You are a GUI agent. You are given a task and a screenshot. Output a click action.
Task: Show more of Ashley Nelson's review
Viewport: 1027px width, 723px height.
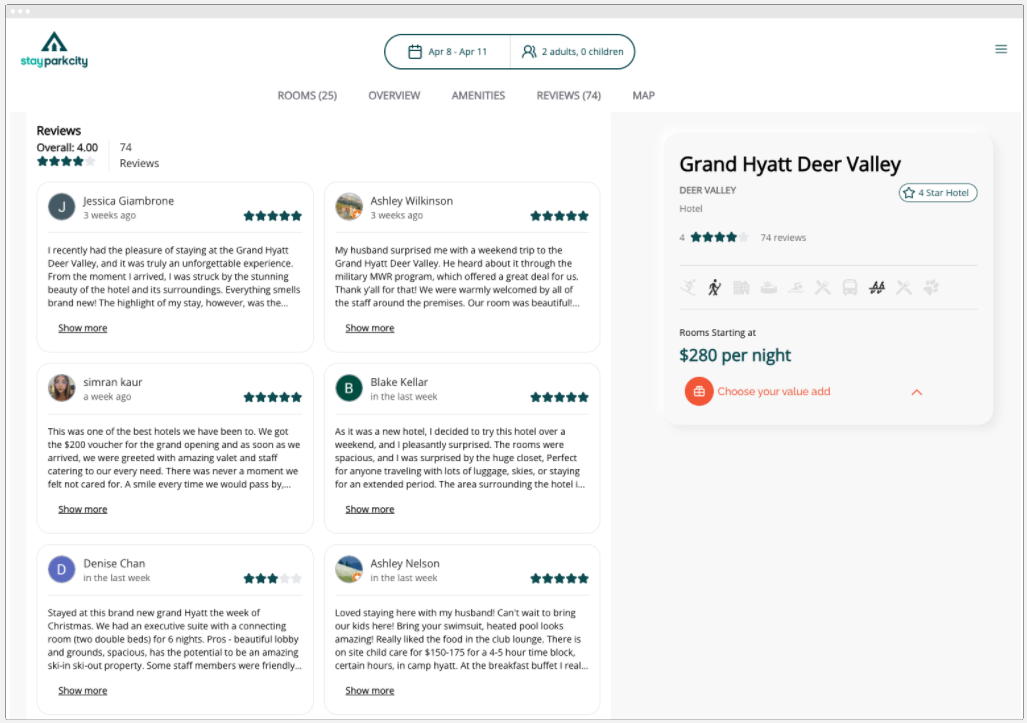369,691
